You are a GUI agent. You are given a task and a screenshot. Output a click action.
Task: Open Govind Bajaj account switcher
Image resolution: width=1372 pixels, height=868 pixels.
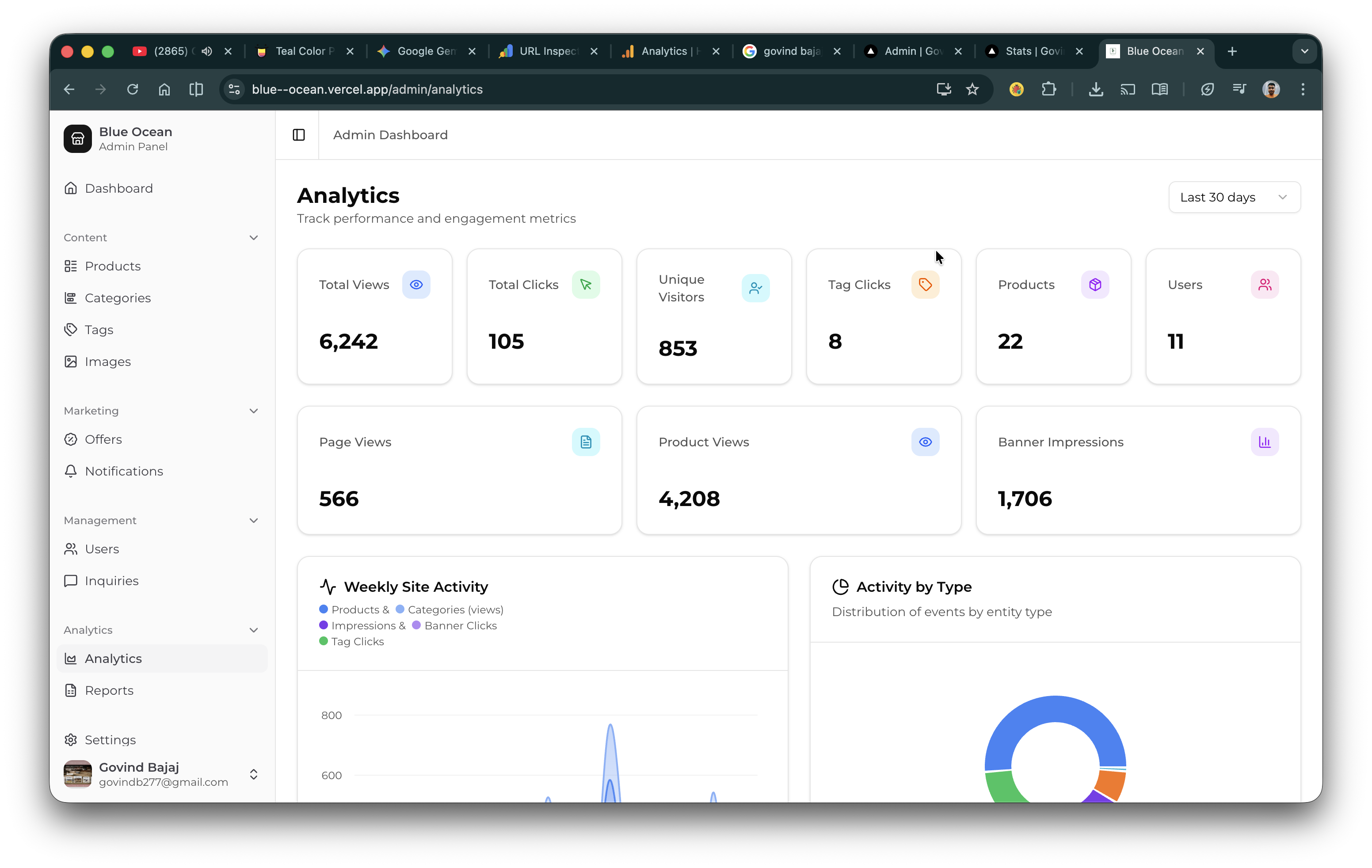point(254,774)
